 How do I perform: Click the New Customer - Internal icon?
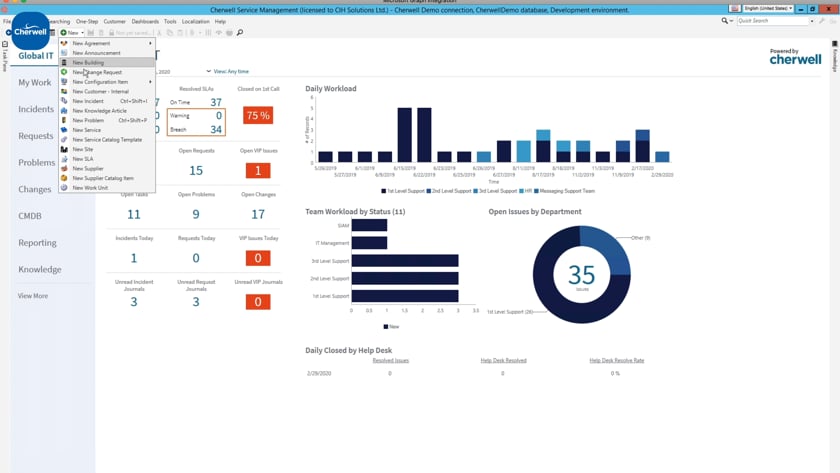pos(64,92)
